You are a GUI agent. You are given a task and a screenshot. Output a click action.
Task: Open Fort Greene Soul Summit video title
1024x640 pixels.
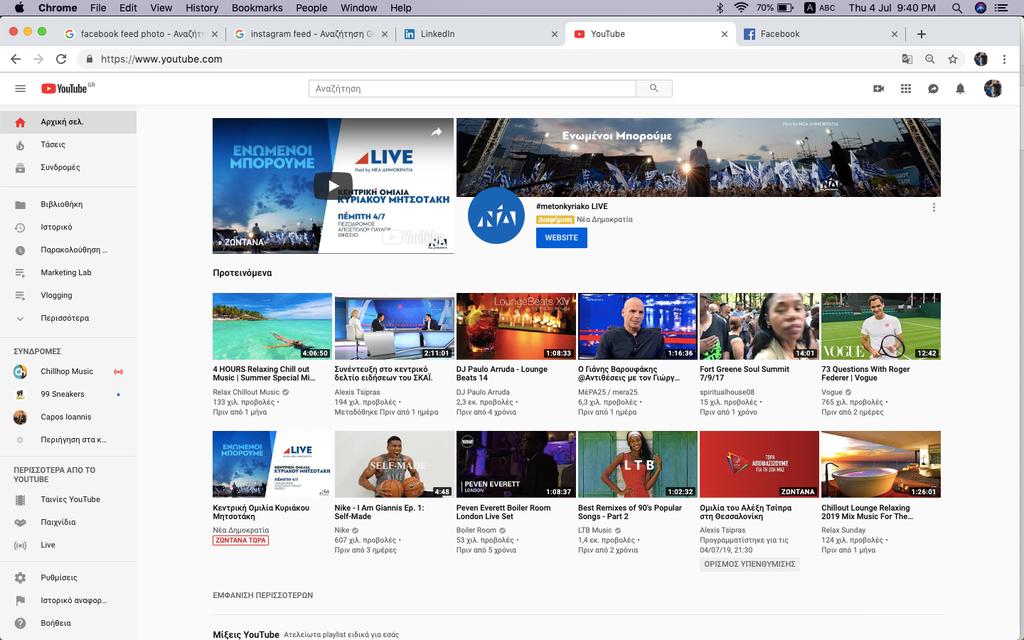click(x=744, y=374)
